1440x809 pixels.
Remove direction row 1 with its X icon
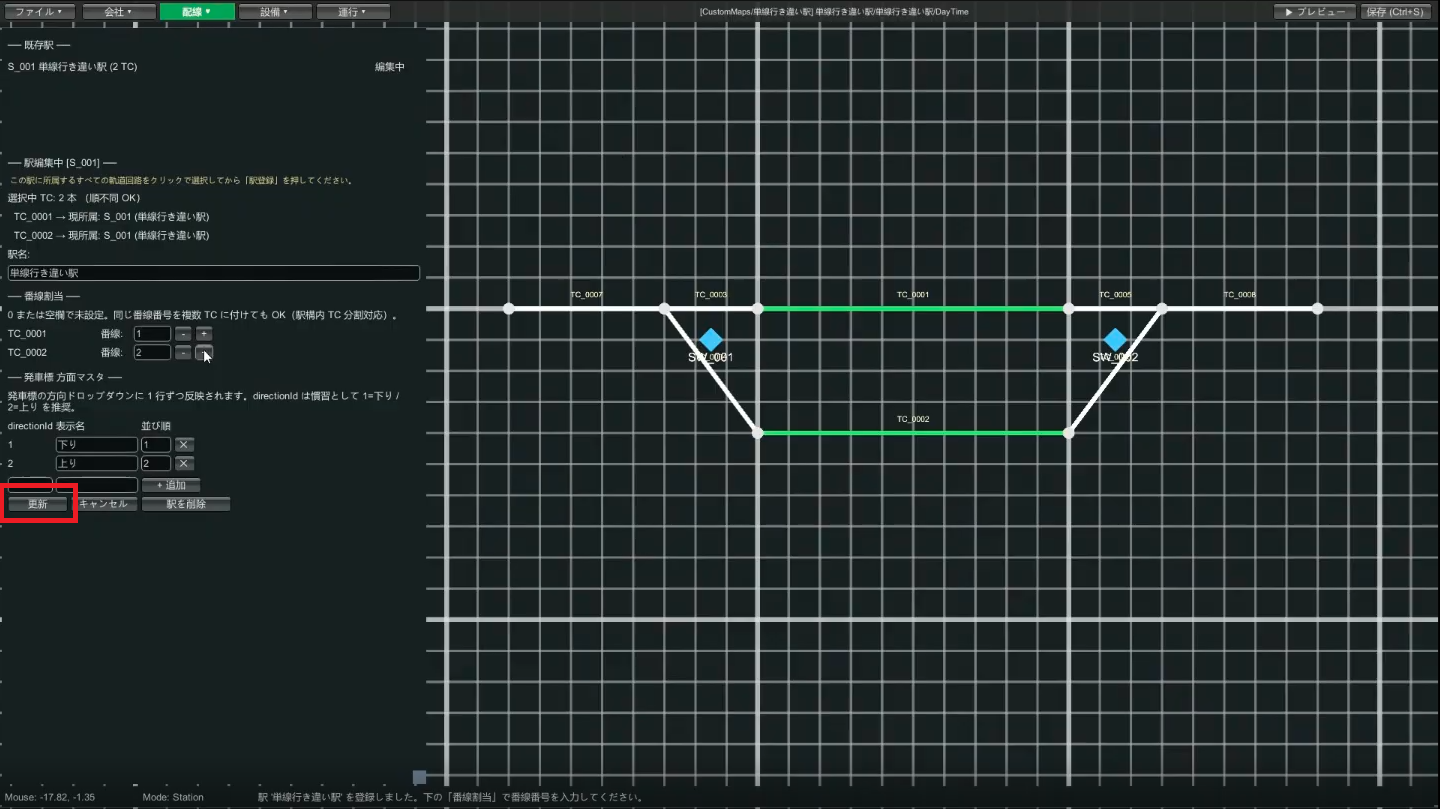pyautogui.click(x=184, y=445)
